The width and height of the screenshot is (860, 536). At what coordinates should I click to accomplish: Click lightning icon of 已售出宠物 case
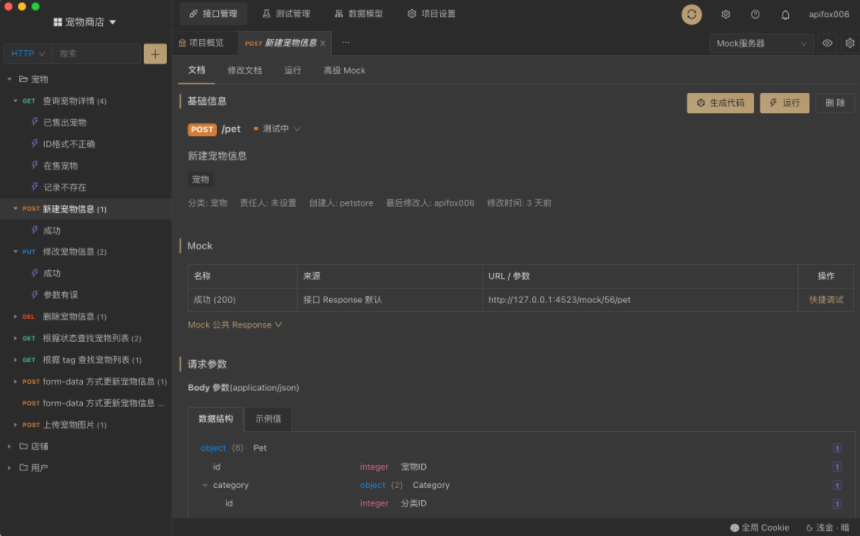click(35, 122)
